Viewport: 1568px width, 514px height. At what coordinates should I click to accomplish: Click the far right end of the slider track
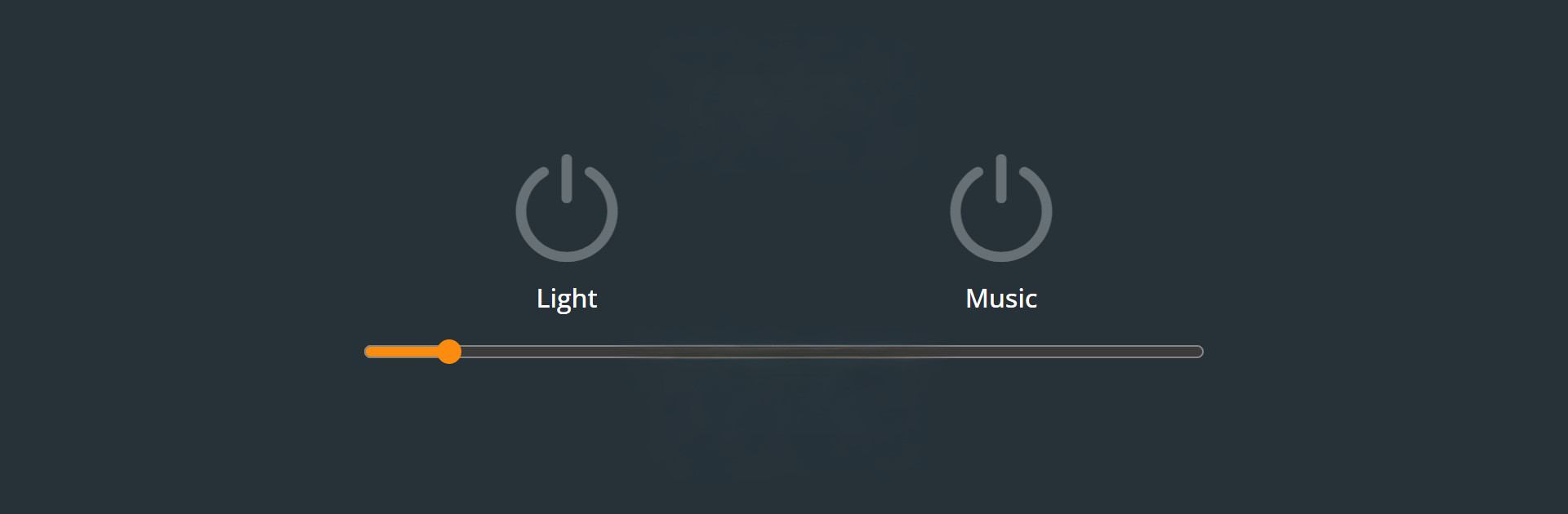(x=1200, y=352)
